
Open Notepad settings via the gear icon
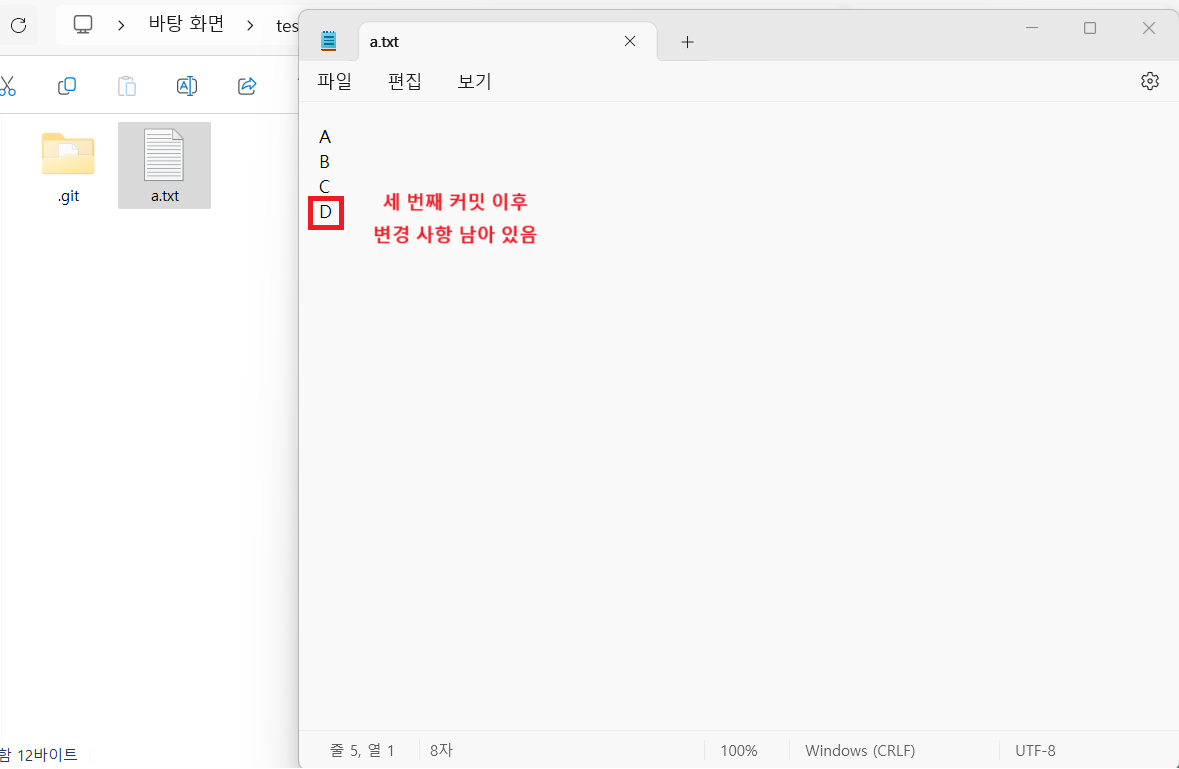pyautogui.click(x=1149, y=81)
